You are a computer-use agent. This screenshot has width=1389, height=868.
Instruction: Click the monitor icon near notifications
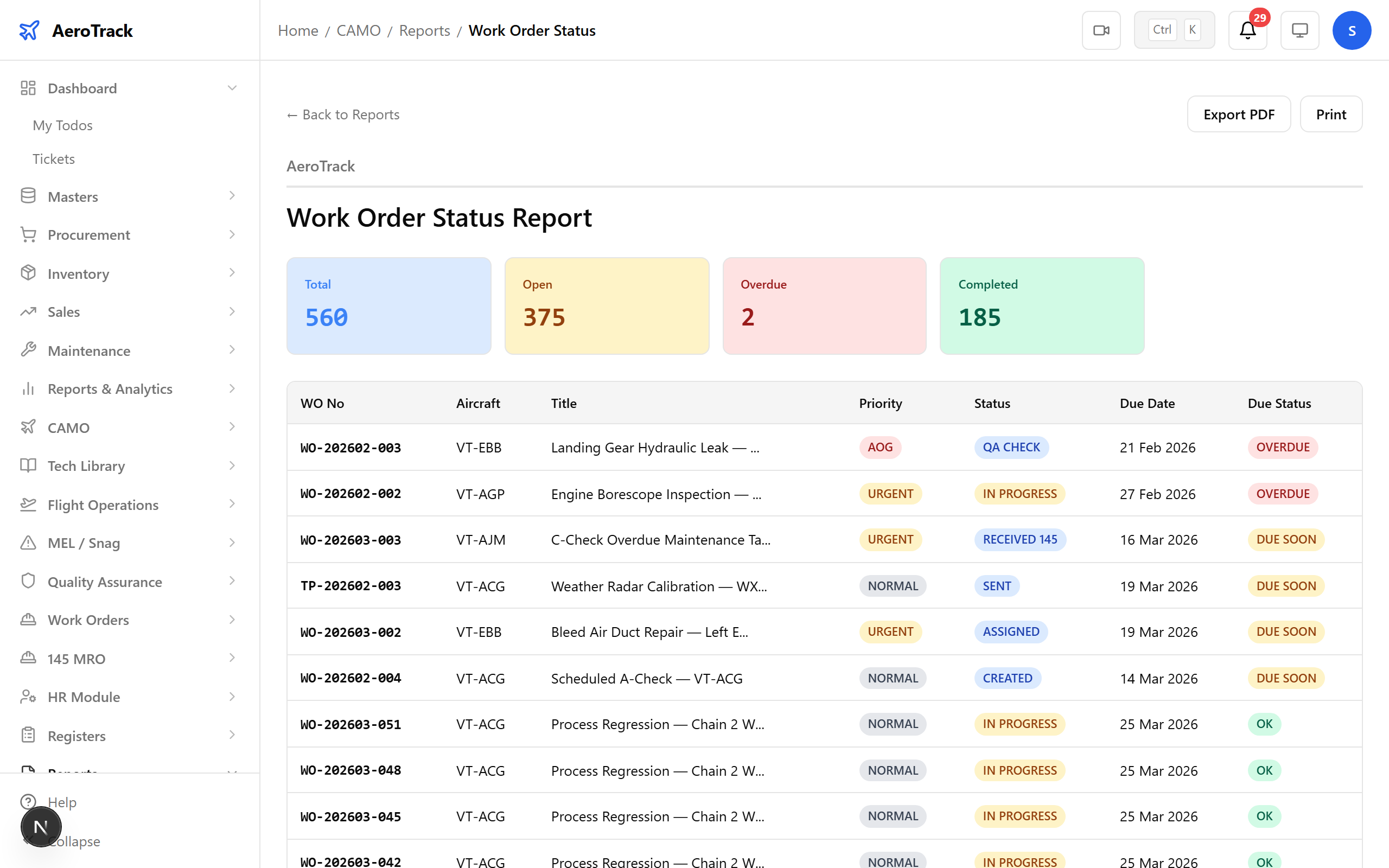(x=1299, y=30)
